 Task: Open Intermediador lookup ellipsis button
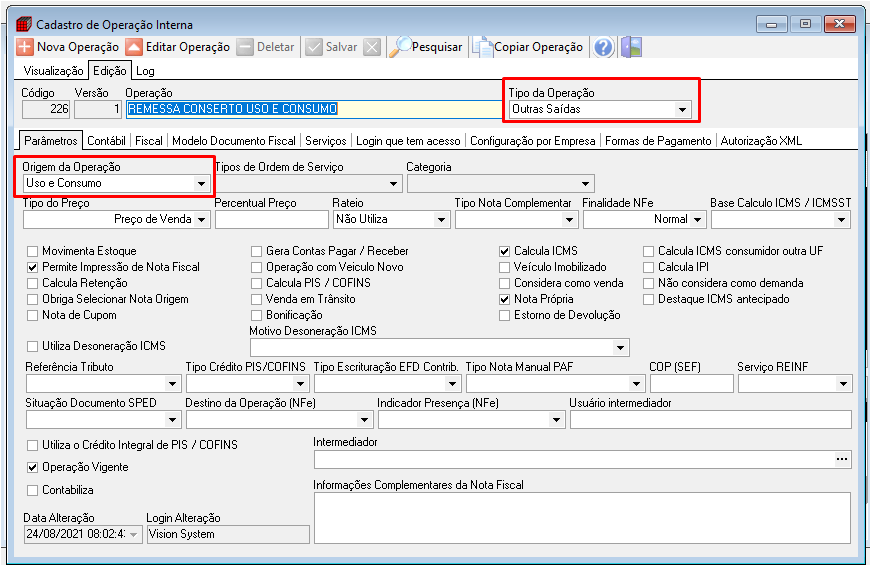pyautogui.click(x=842, y=459)
